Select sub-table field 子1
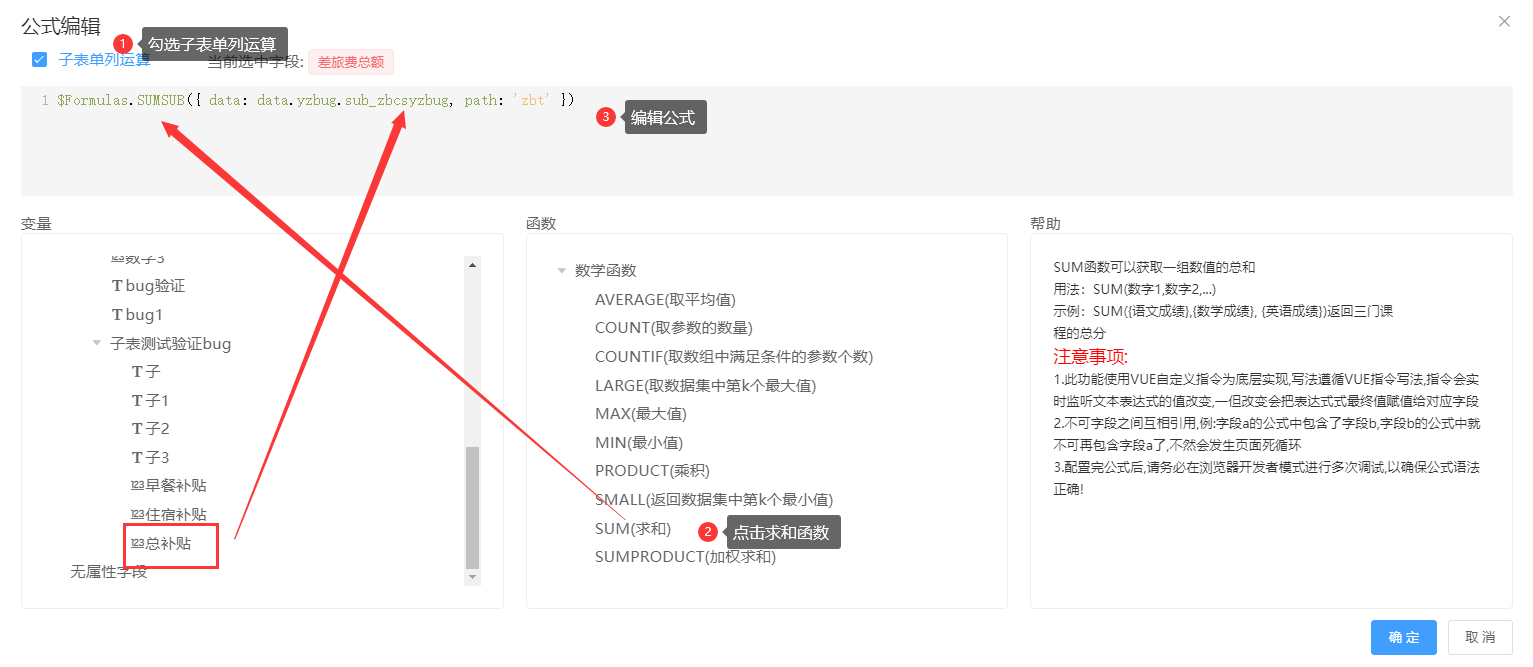1533x667 pixels. [x=157, y=400]
